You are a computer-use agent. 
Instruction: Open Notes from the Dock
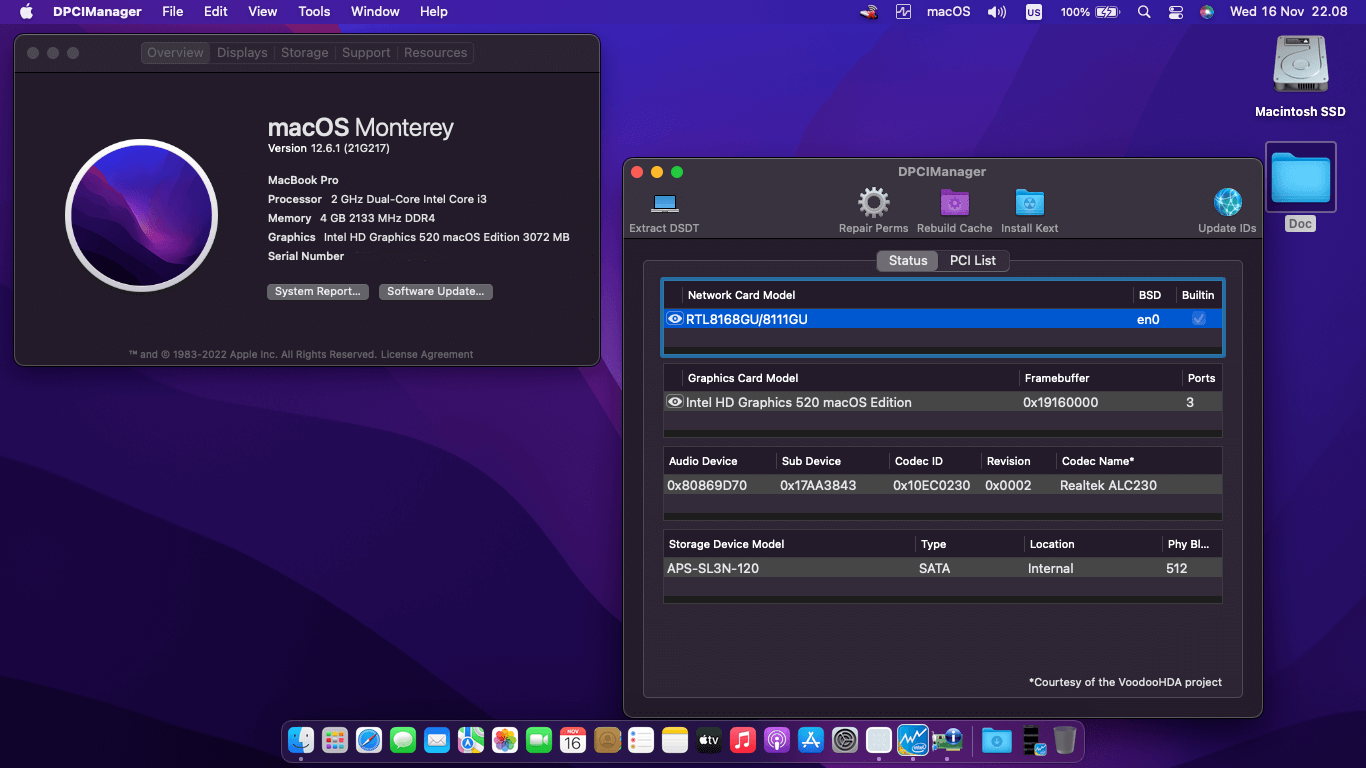[675, 740]
